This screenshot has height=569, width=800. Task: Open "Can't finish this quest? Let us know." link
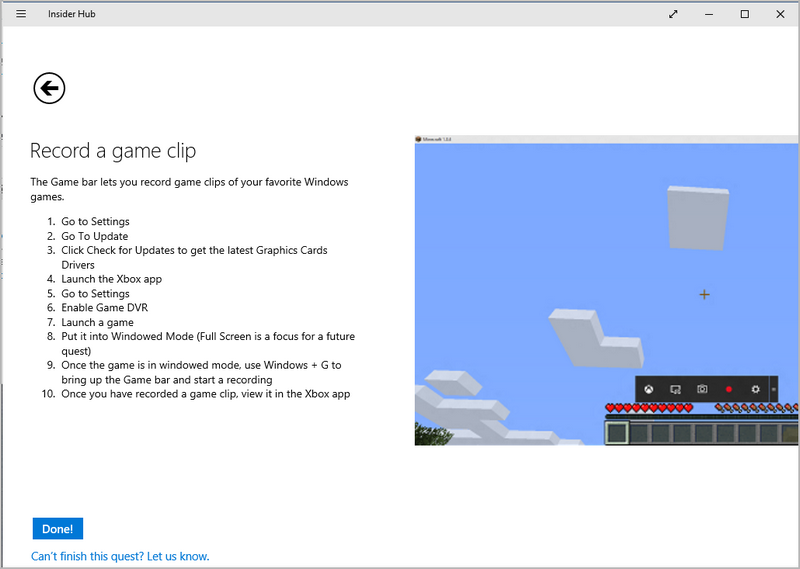coord(120,556)
